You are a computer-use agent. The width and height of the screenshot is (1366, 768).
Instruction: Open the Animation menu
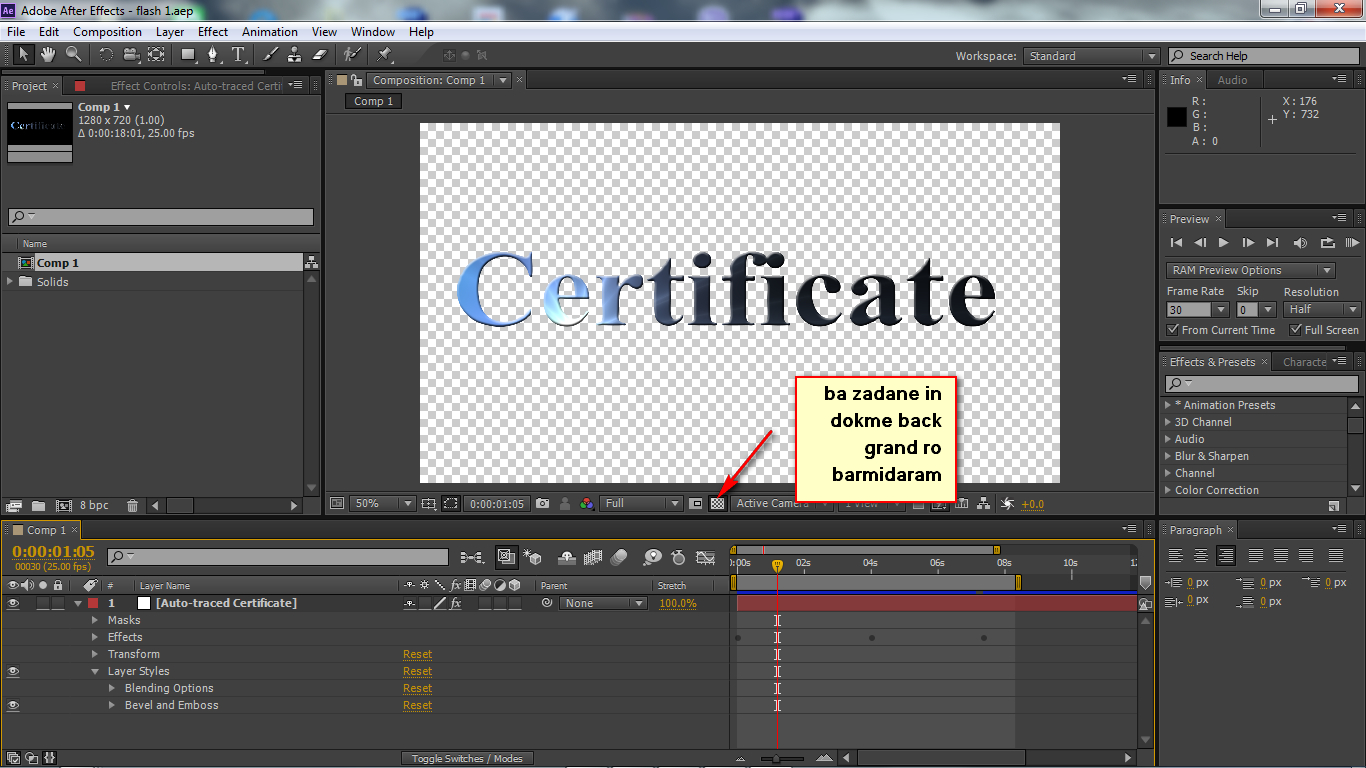pyautogui.click(x=270, y=32)
